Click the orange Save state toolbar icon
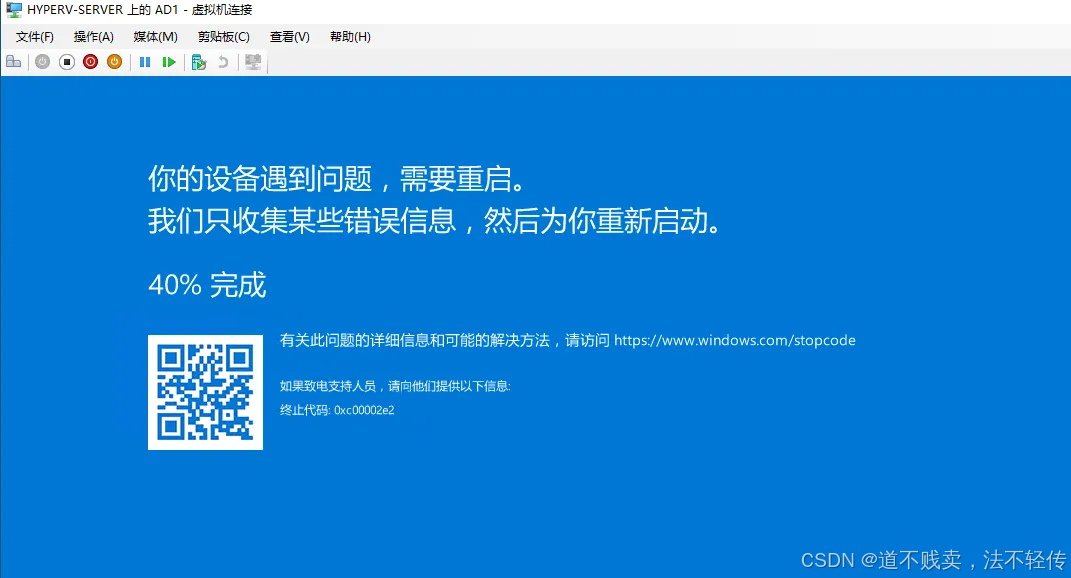1071x578 pixels. pos(114,62)
